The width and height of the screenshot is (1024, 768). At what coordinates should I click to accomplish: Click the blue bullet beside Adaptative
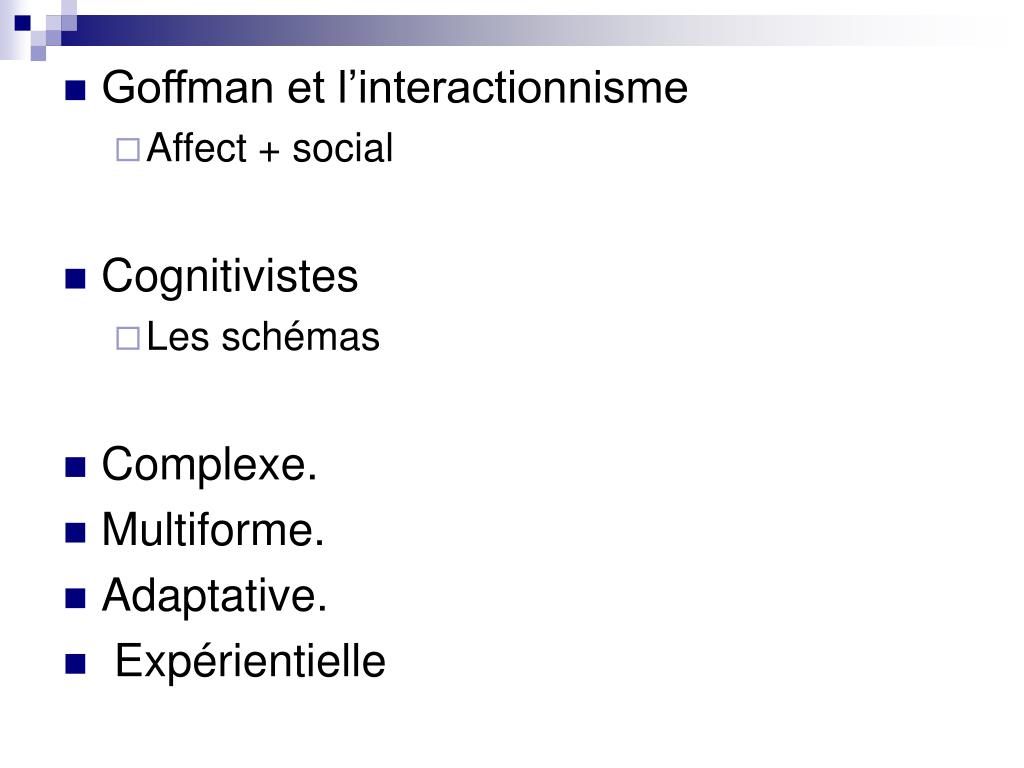(x=75, y=598)
